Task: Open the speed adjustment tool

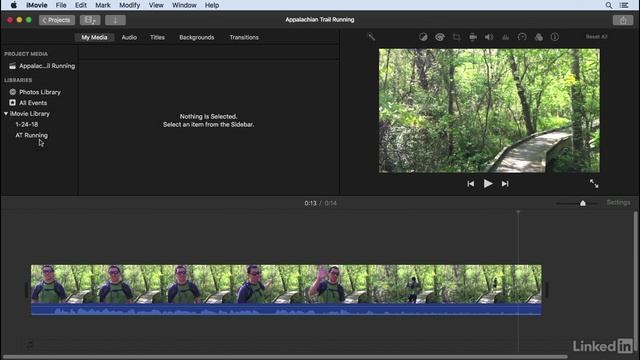Action: [522, 37]
